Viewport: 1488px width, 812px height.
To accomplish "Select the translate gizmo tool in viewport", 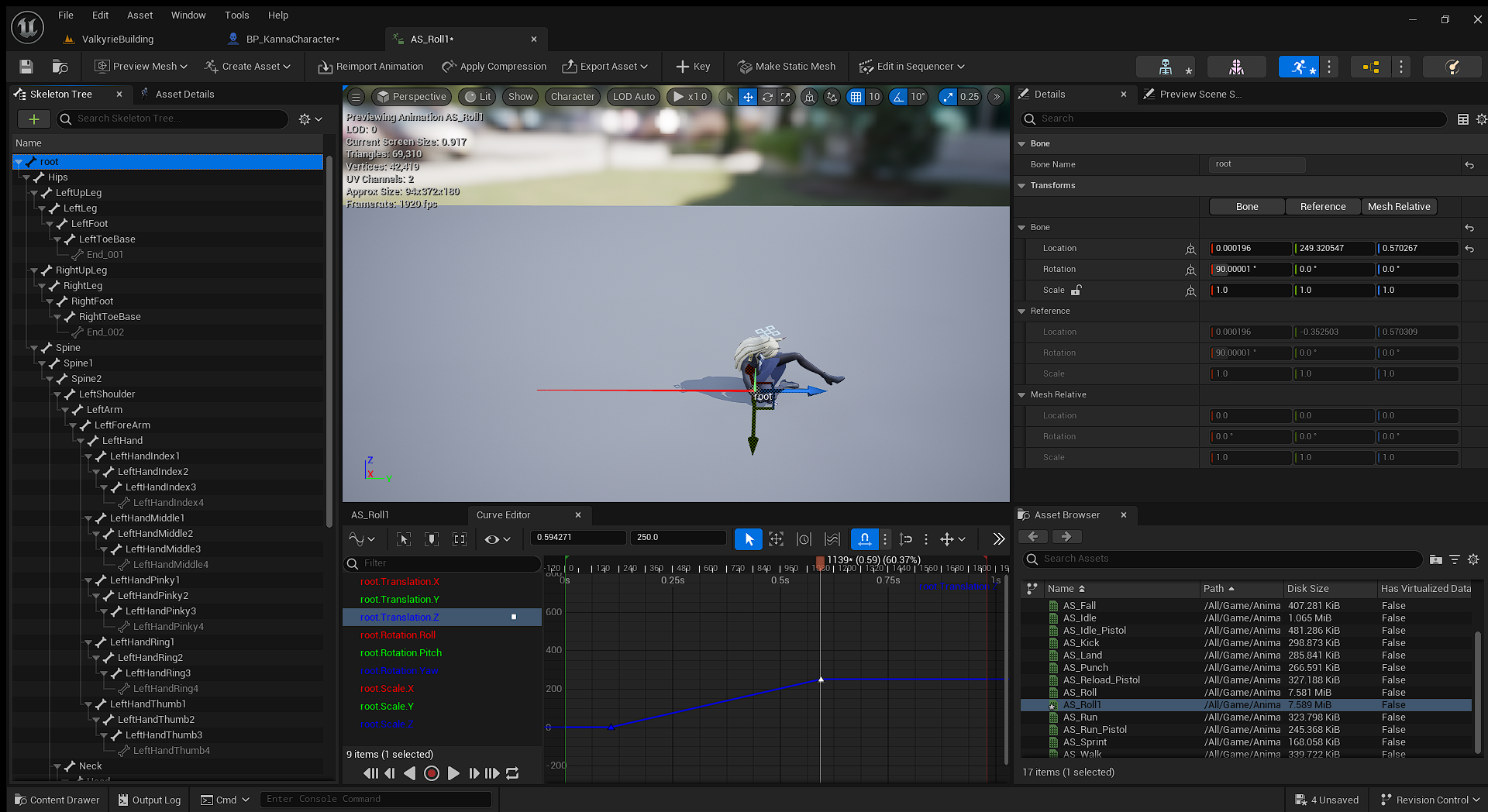I will tap(748, 97).
